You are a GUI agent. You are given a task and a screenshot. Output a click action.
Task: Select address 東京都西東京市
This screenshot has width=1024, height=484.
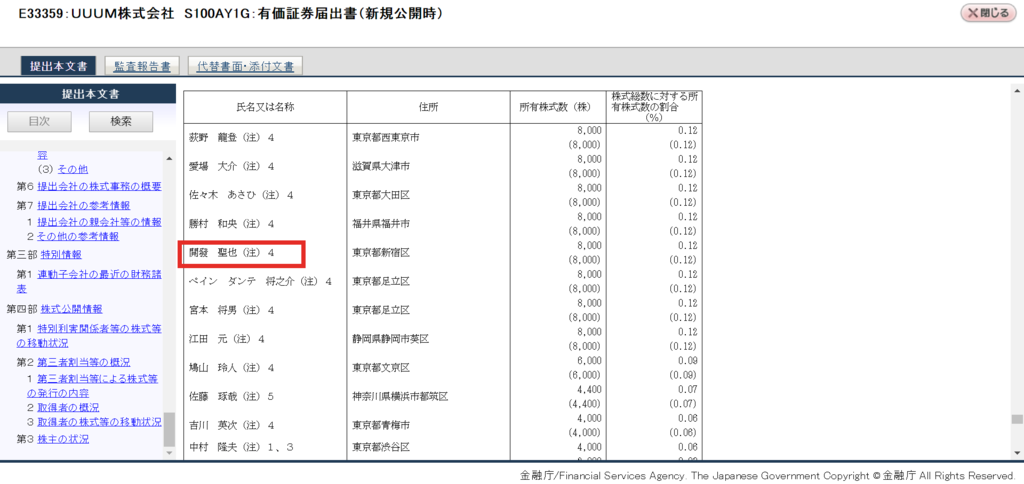point(384,138)
